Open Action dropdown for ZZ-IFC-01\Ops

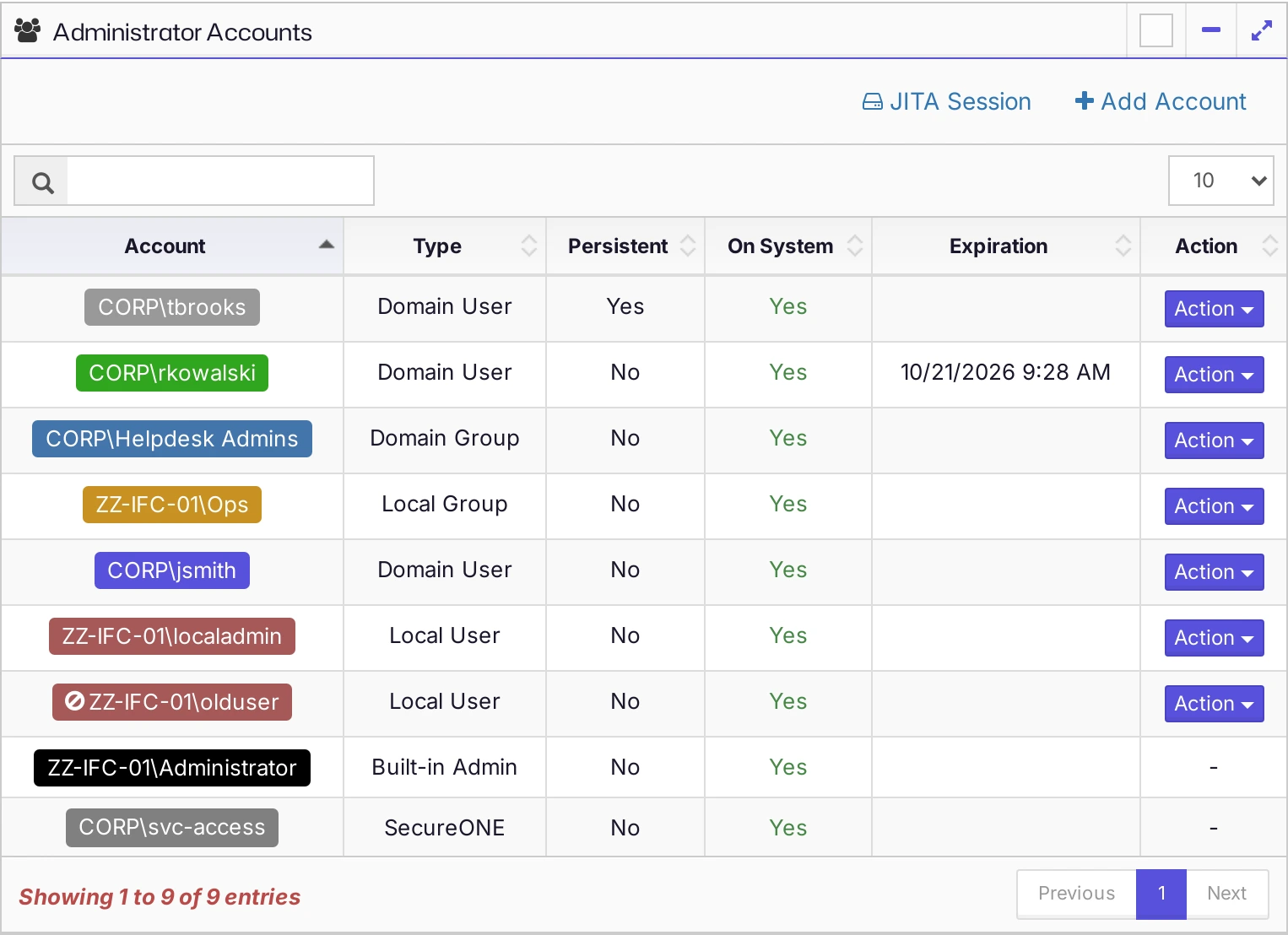coord(1214,506)
